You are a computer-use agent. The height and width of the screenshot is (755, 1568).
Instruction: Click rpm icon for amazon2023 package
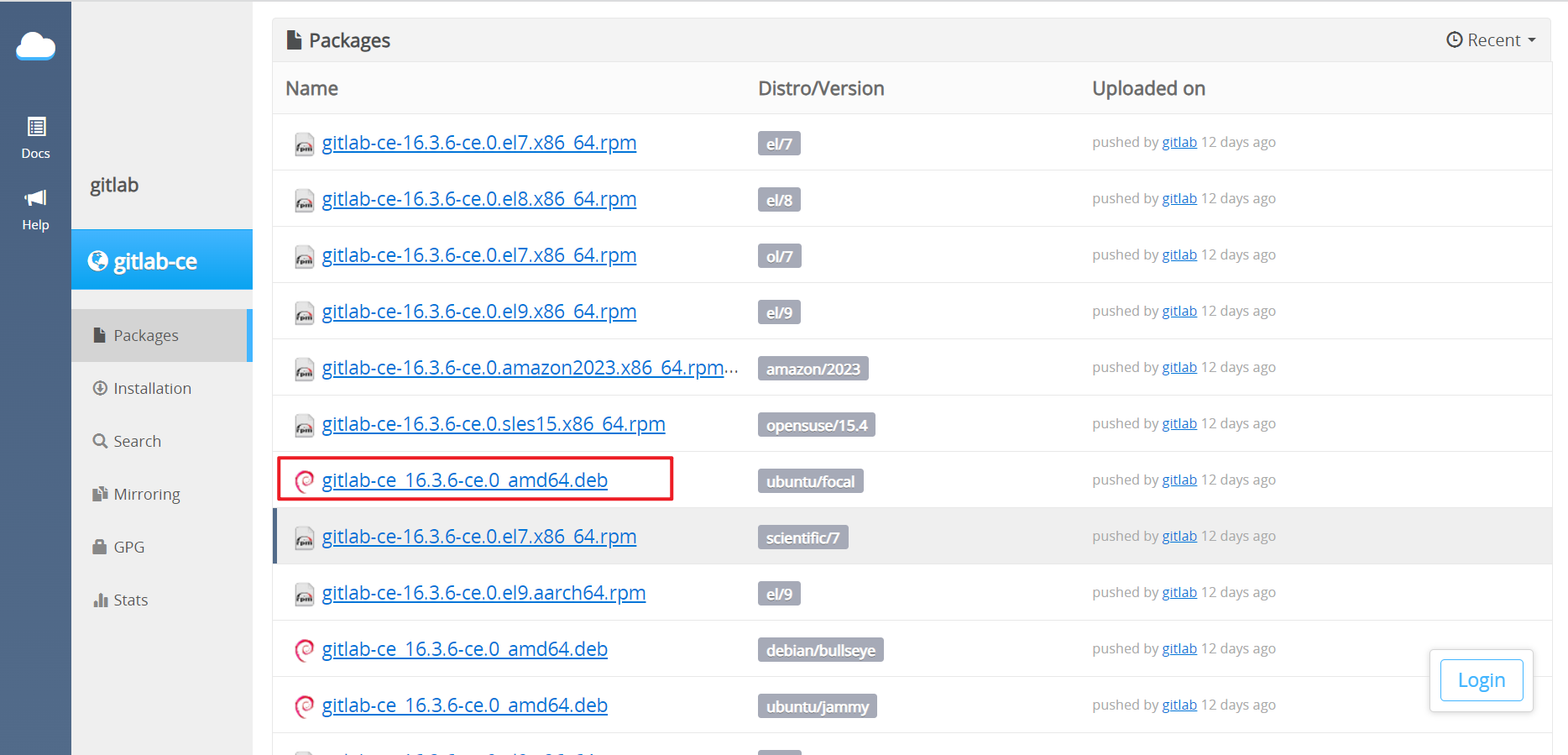pos(304,370)
